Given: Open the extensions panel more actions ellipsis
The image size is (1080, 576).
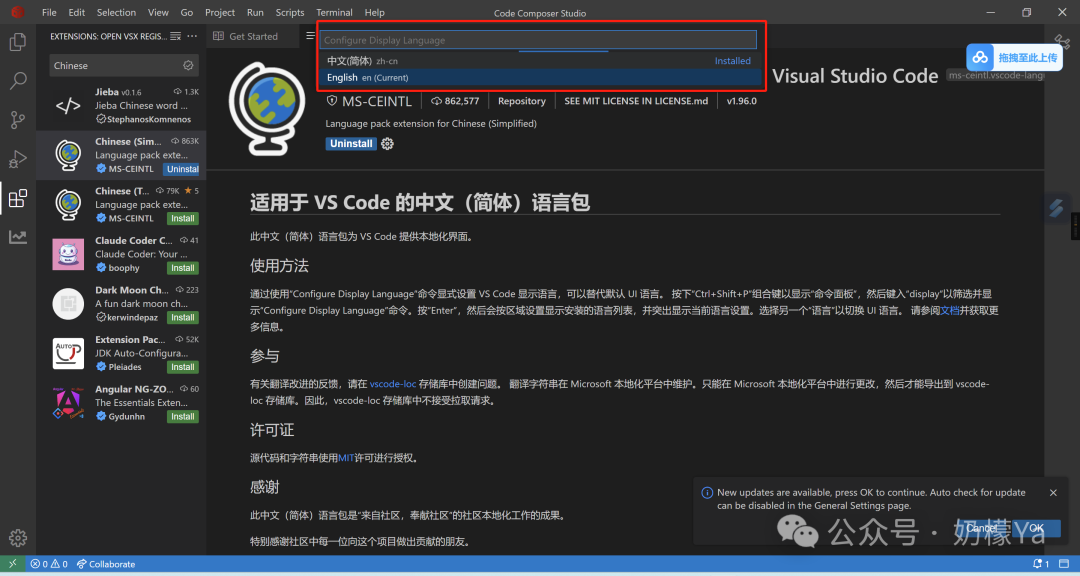Looking at the screenshot, I should [x=192, y=36].
